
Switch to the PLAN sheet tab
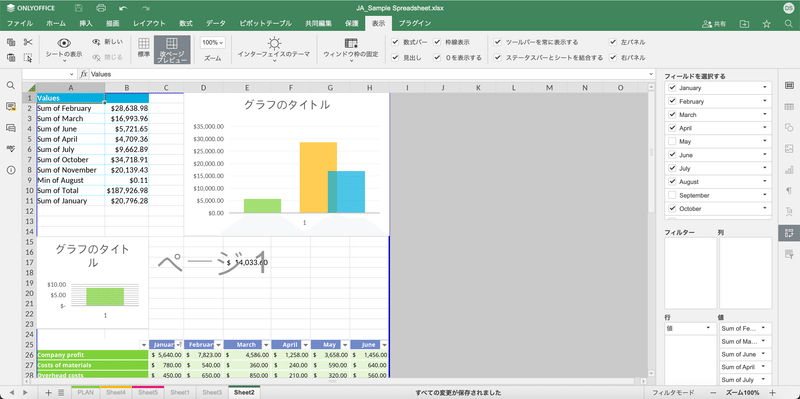tap(85, 392)
